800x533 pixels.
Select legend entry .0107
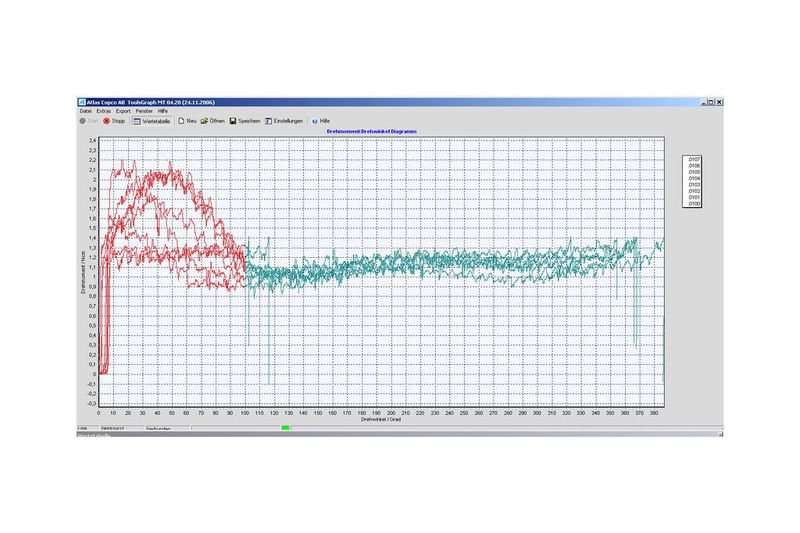[693, 160]
